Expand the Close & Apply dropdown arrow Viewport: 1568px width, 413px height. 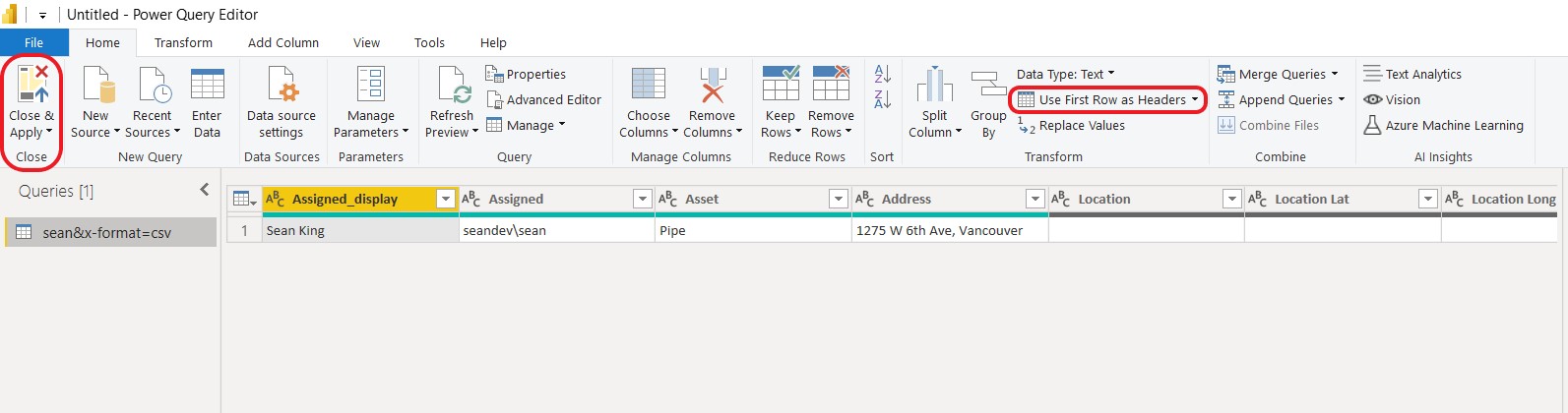click(x=49, y=132)
